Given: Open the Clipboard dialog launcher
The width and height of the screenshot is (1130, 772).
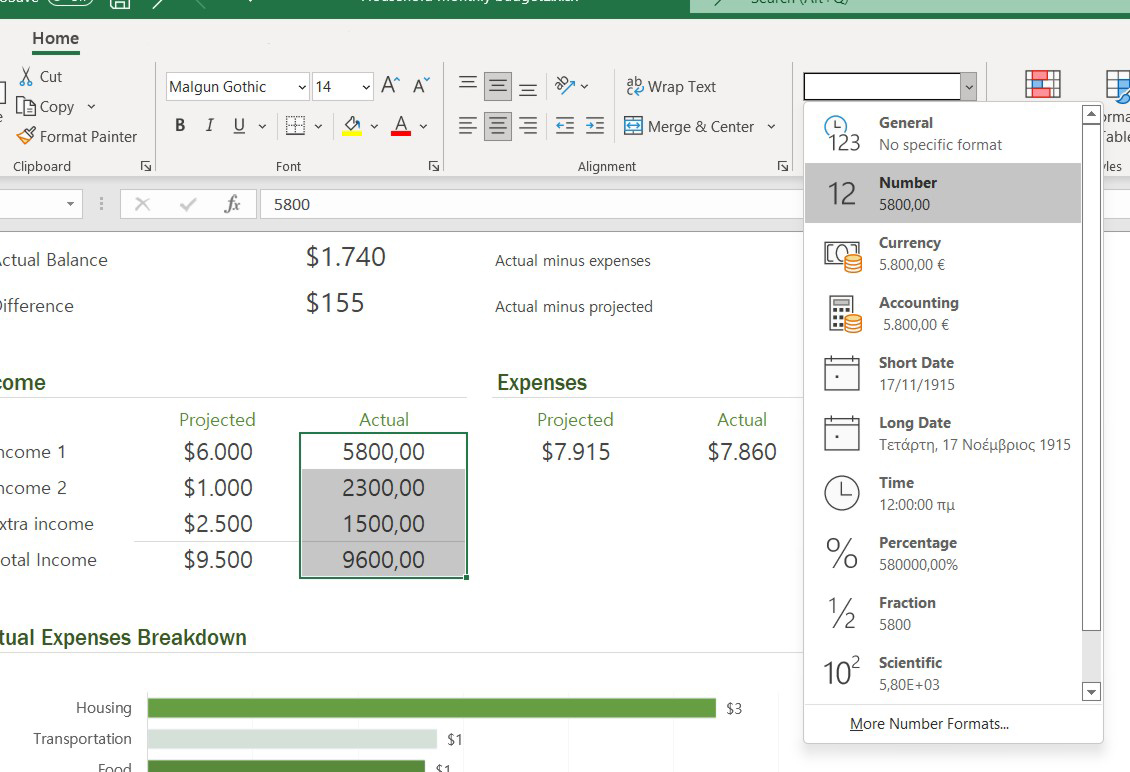Looking at the screenshot, I should [146, 167].
